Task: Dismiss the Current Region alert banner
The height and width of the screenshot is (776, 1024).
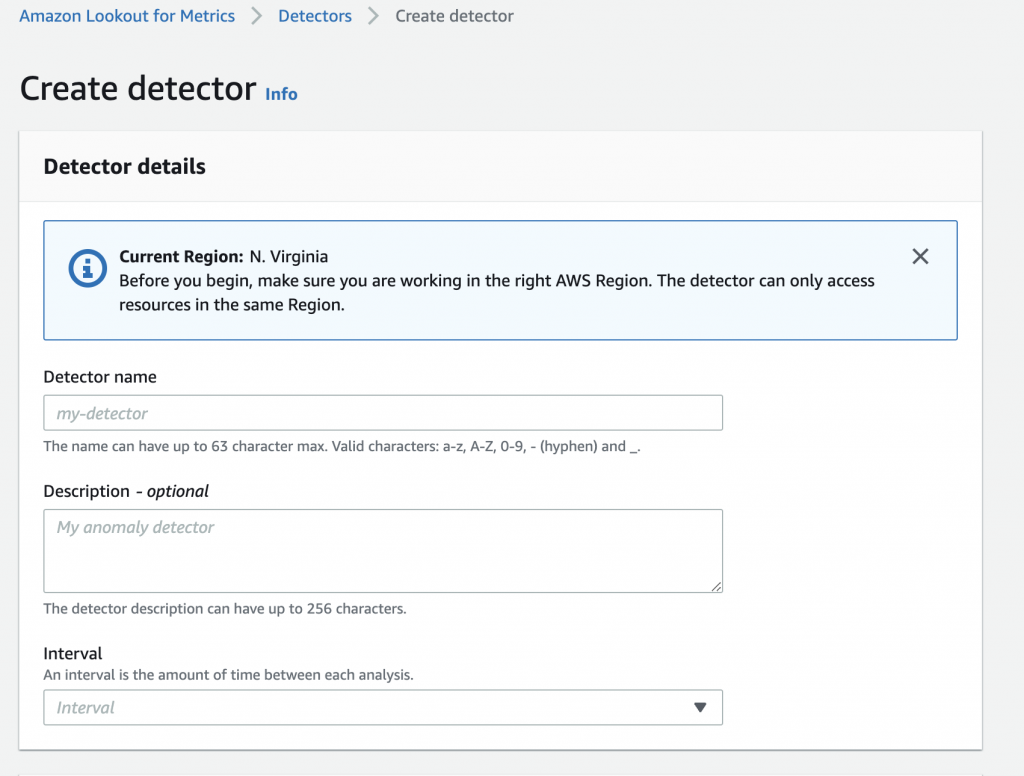Action: [920, 257]
